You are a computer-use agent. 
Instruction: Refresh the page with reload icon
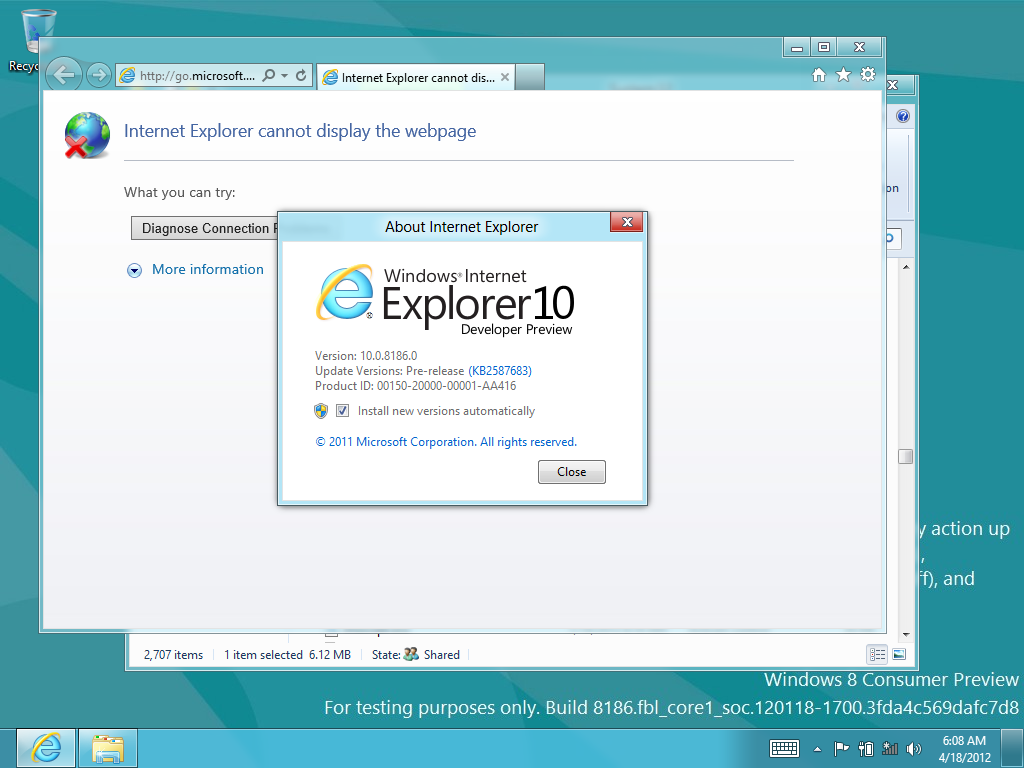point(301,76)
